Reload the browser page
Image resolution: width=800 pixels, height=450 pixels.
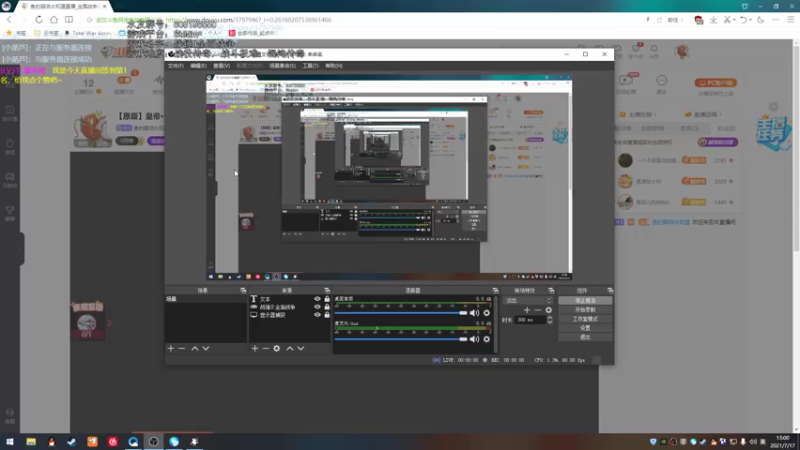tap(39, 19)
